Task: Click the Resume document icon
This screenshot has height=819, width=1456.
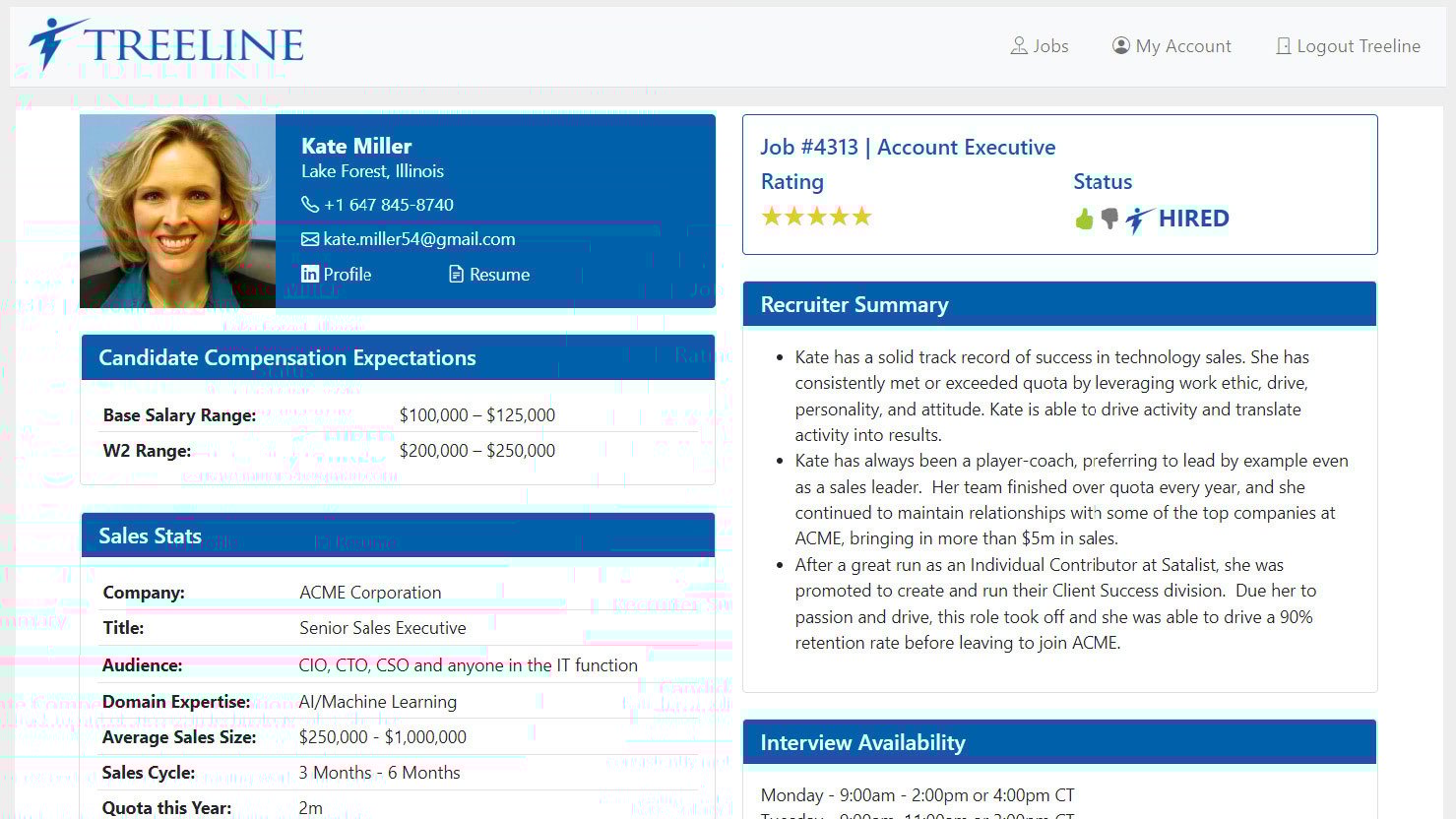Action: [x=456, y=274]
